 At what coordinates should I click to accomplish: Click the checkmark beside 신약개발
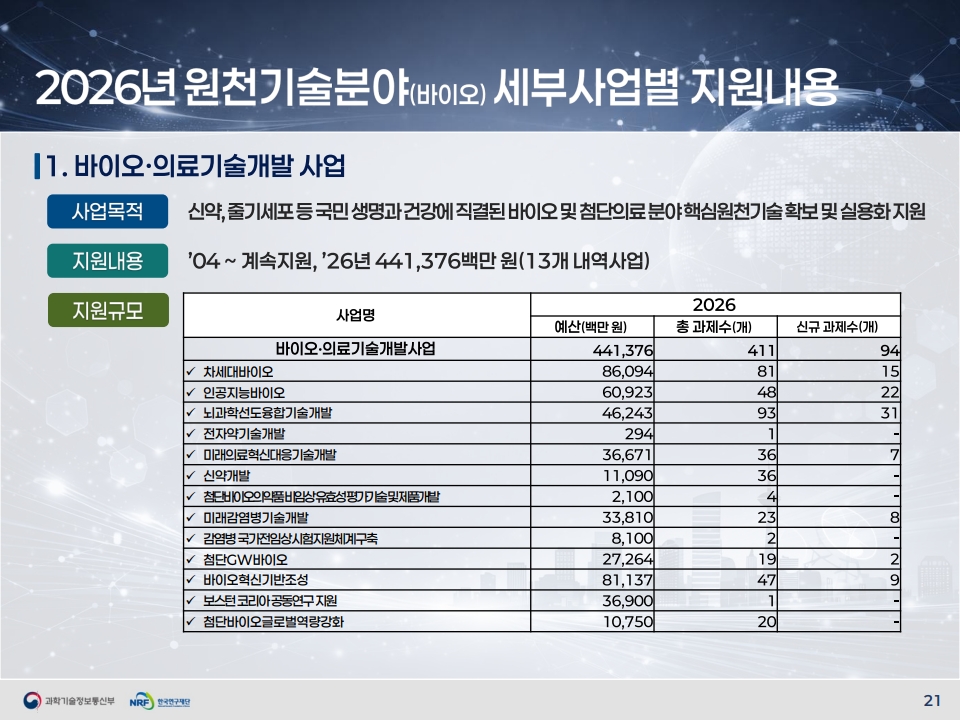pos(191,475)
